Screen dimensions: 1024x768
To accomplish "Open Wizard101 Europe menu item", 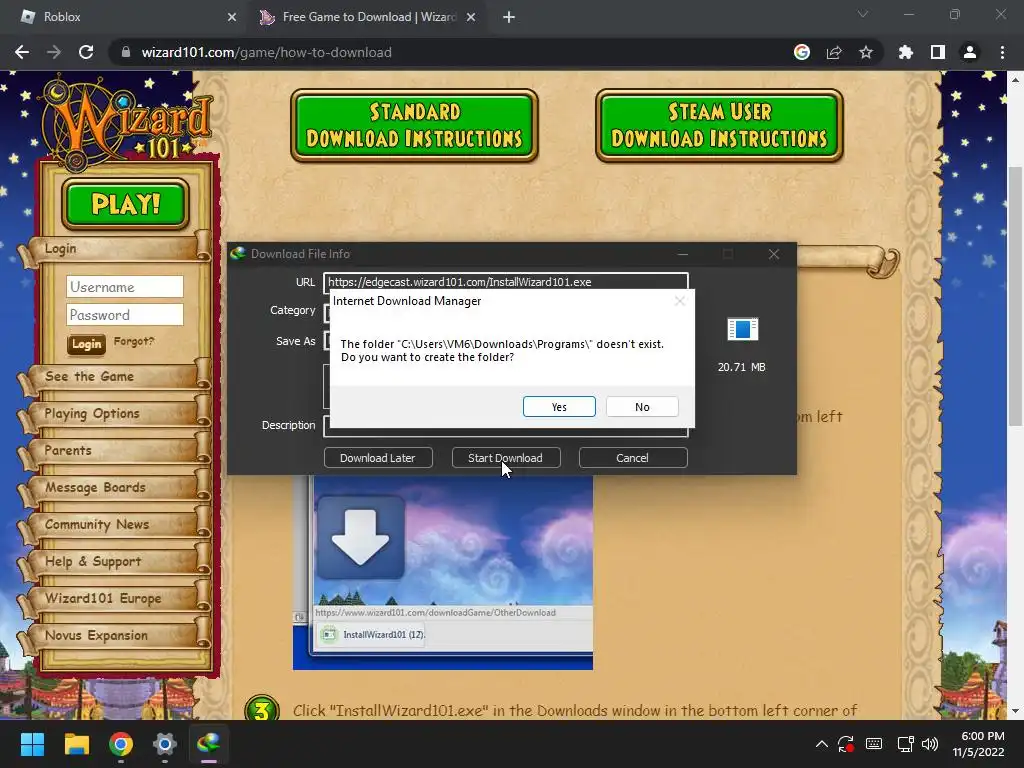I will (x=116, y=598).
